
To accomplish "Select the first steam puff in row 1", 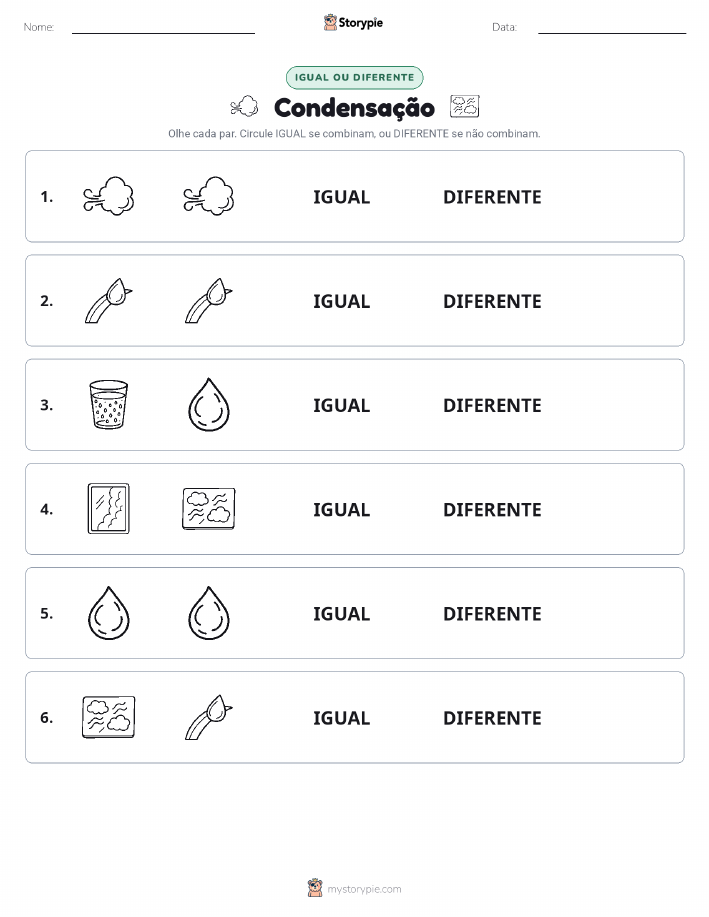I will click(x=109, y=196).
